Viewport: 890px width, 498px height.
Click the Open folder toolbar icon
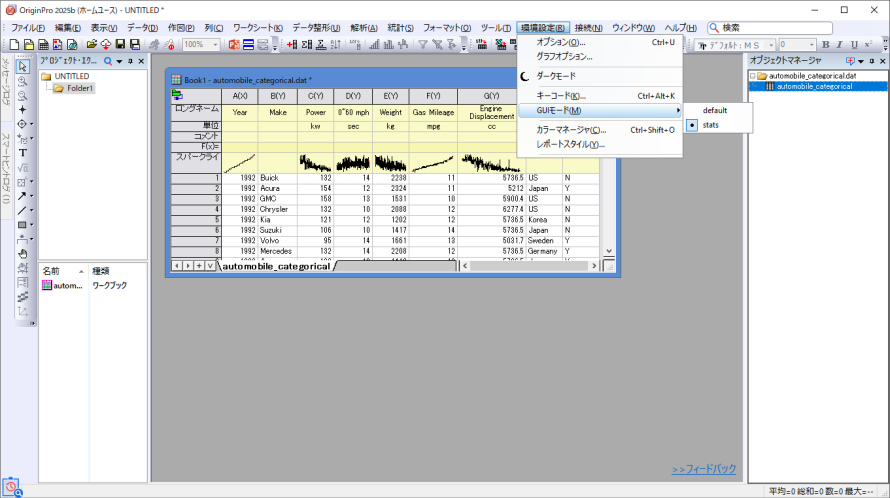[x=91, y=44]
